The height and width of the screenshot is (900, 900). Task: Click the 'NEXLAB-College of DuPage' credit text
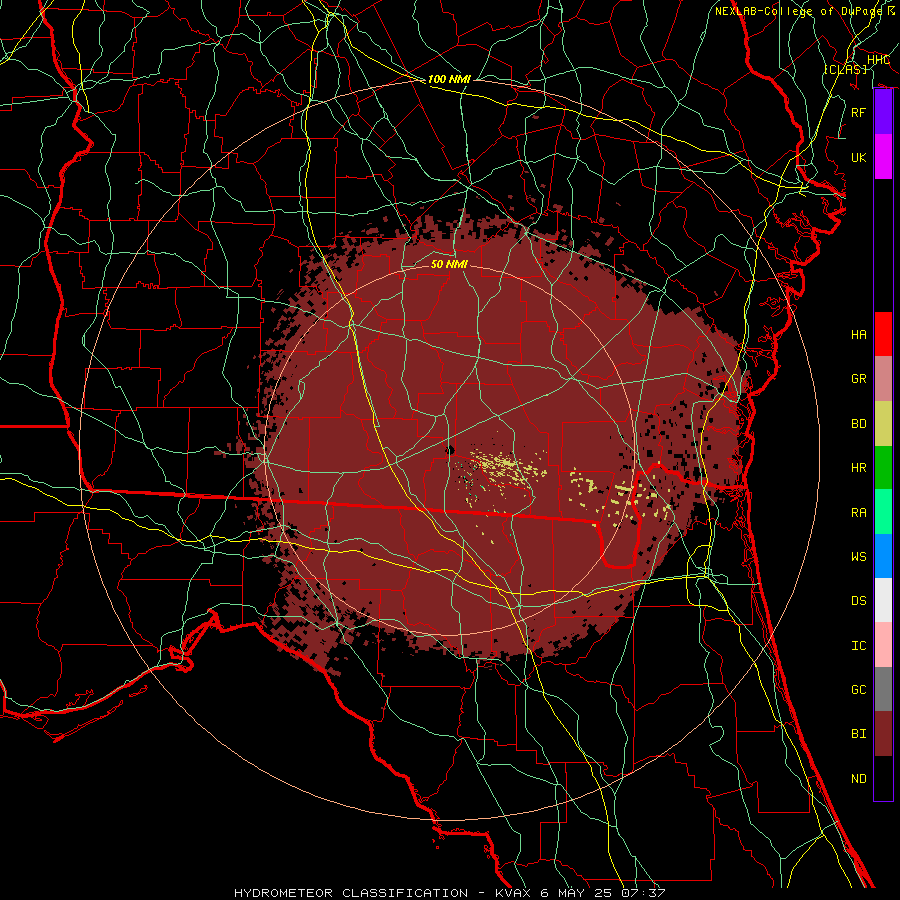click(x=798, y=11)
